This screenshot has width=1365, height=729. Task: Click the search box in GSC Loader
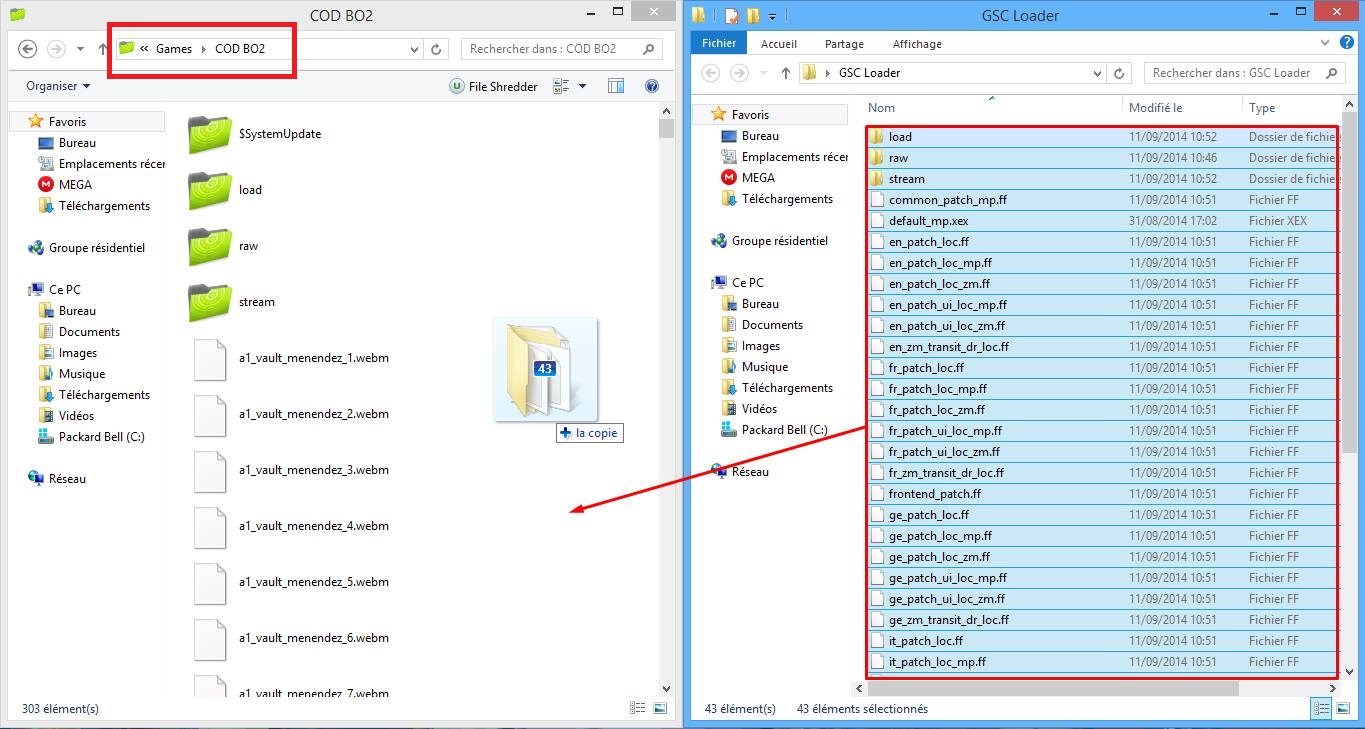click(x=1236, y=73)
